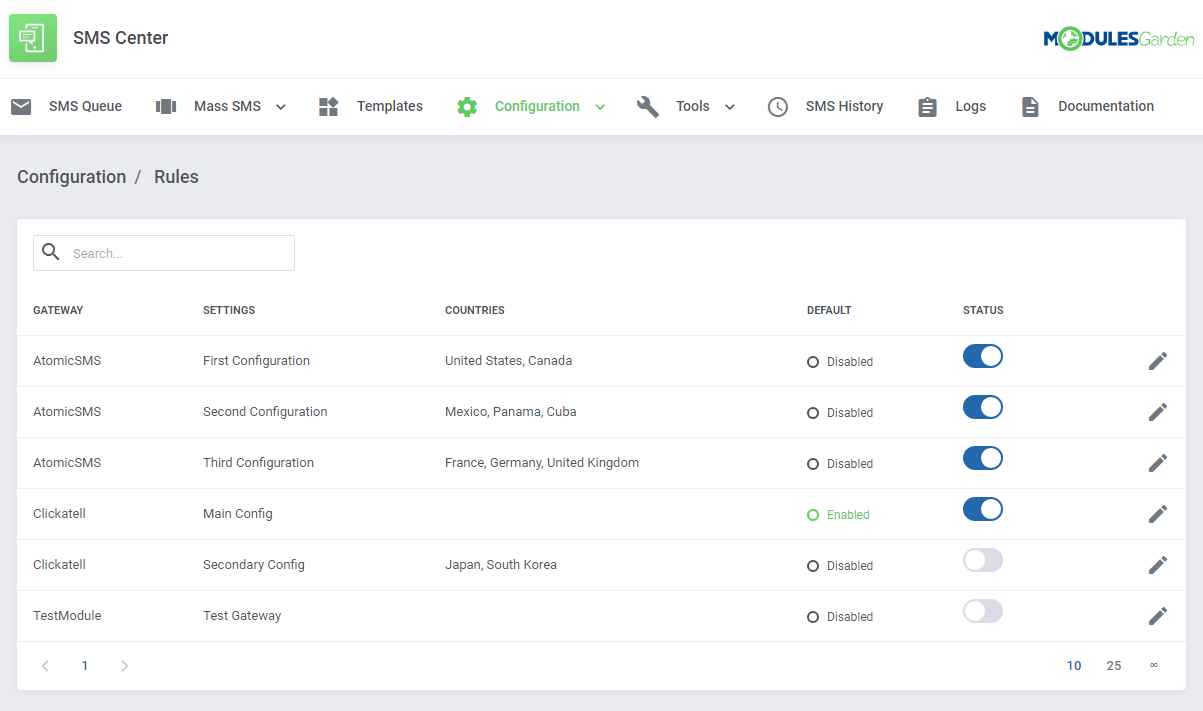1203x711 pixels.
Task: Click the Configuration gear icon
Action: 466,105
